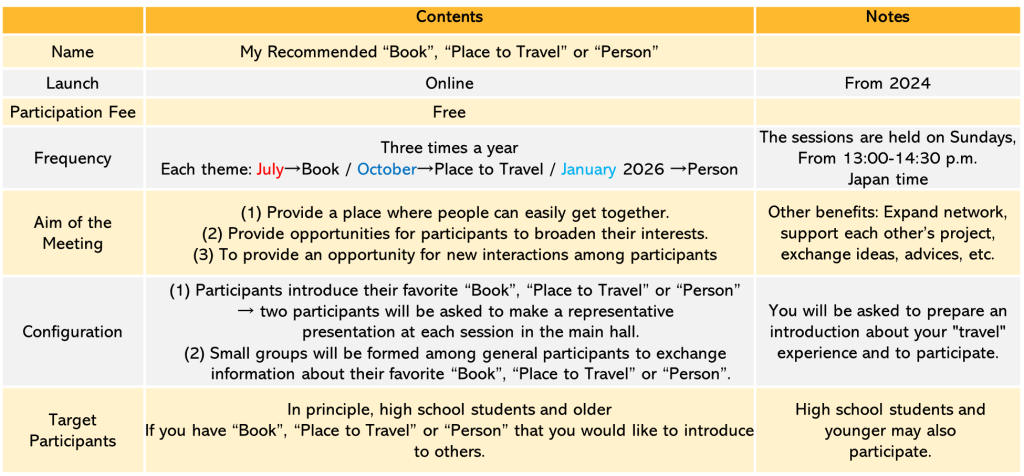The width and height of the screenshot is (1024, 476).
Task: Click the Participation Fee row label
Action: pos(72,112)
